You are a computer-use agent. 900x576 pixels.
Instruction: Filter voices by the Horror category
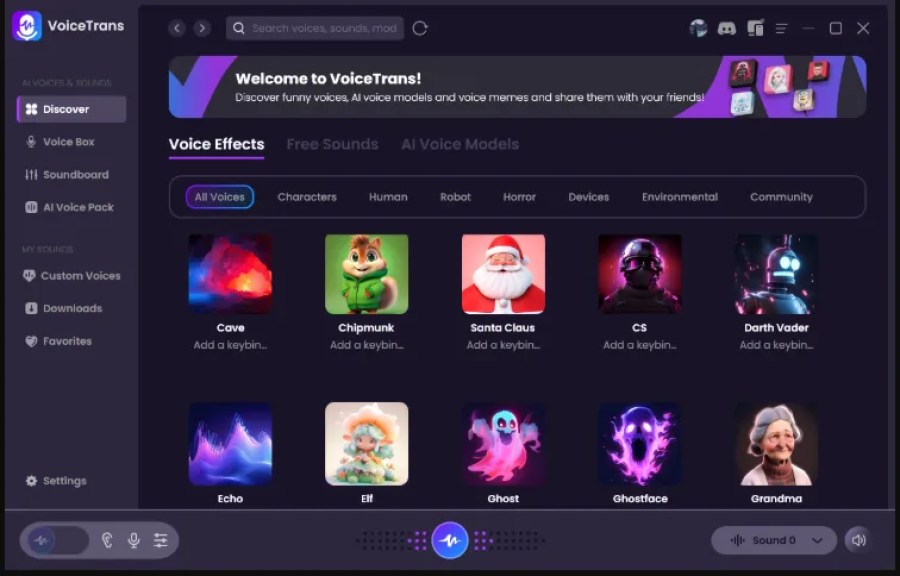click(519, 197)
